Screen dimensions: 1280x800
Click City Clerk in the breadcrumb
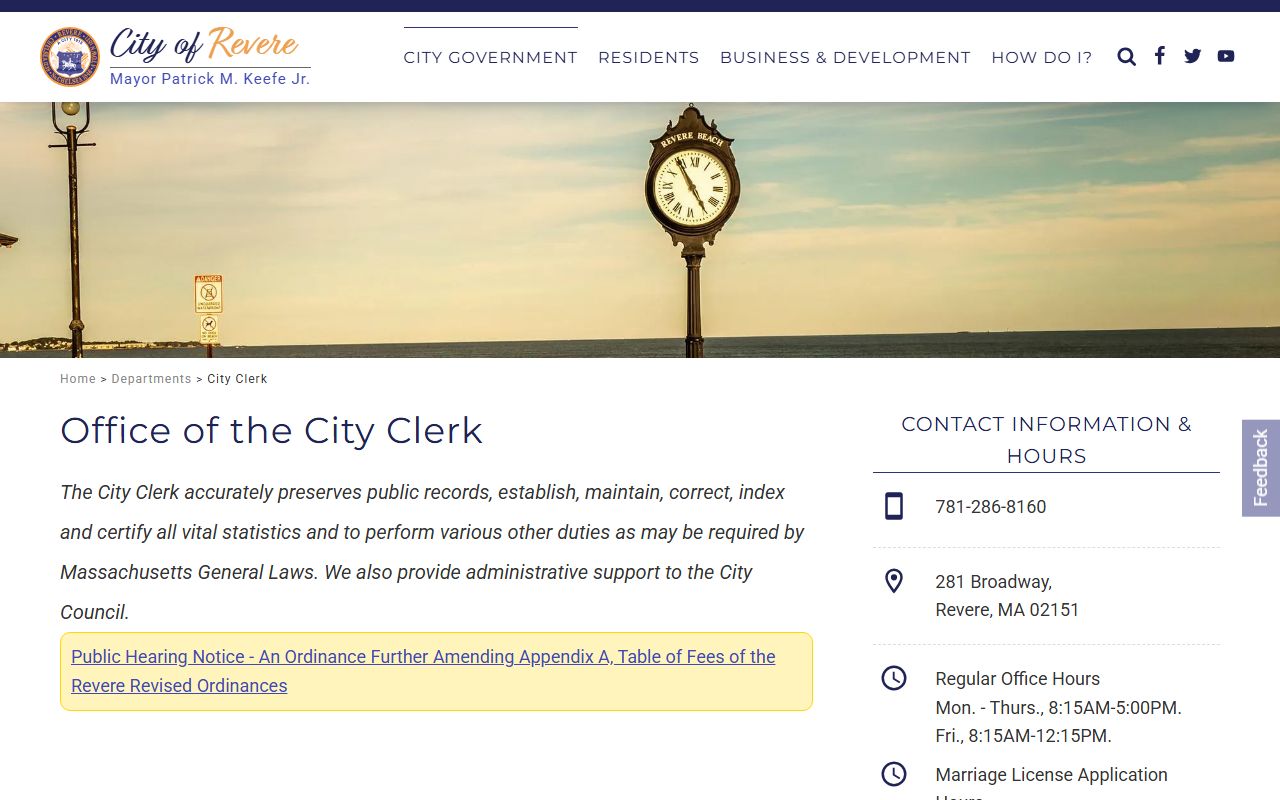[x=237, y=379]
